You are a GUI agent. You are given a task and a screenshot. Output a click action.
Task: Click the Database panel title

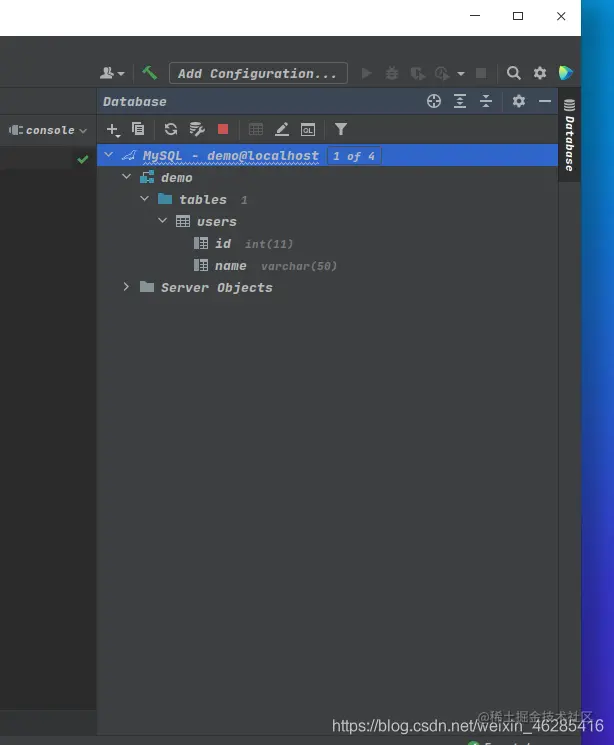click(134, 102)
